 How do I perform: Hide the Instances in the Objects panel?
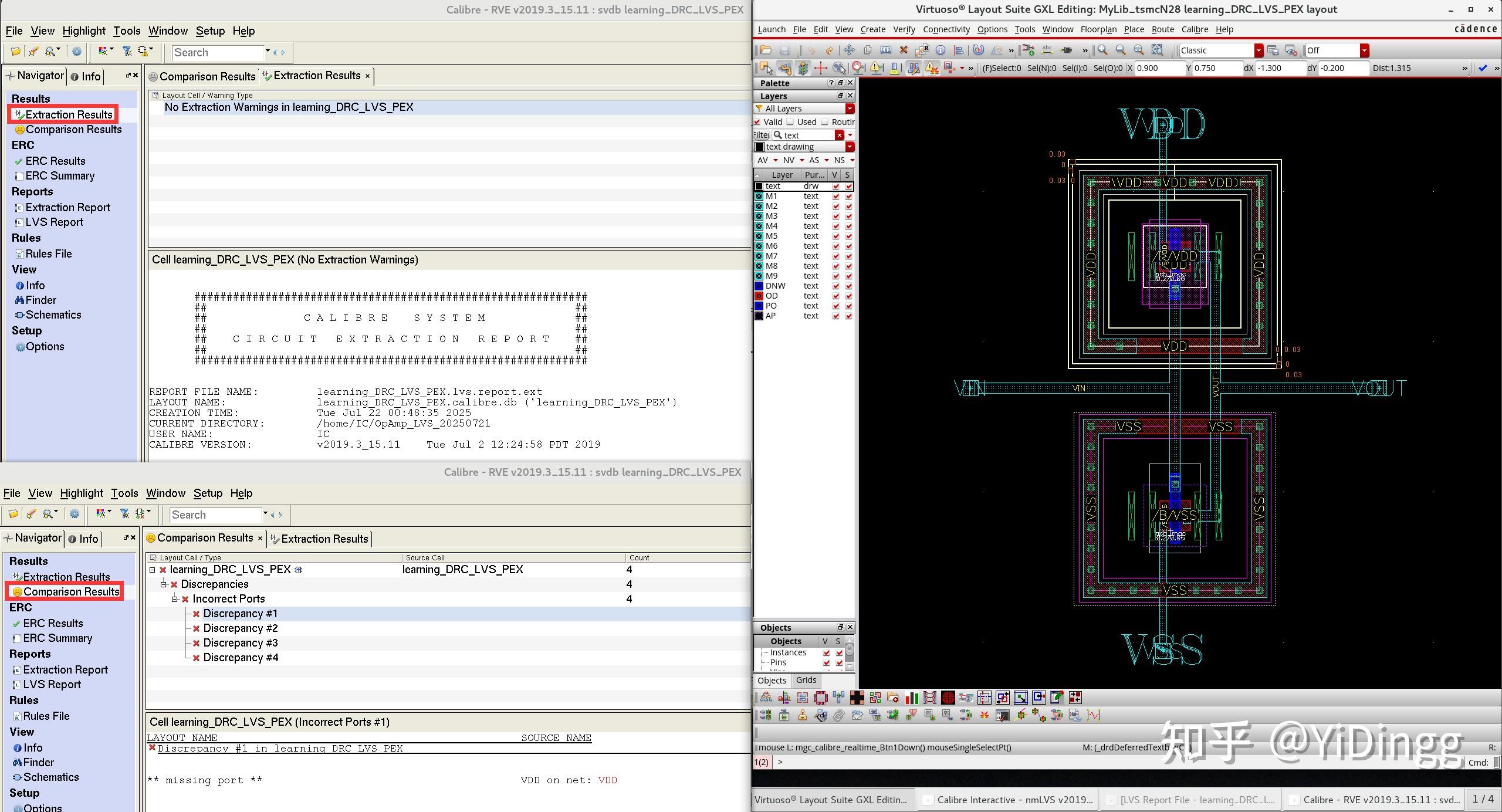(826, 652)
